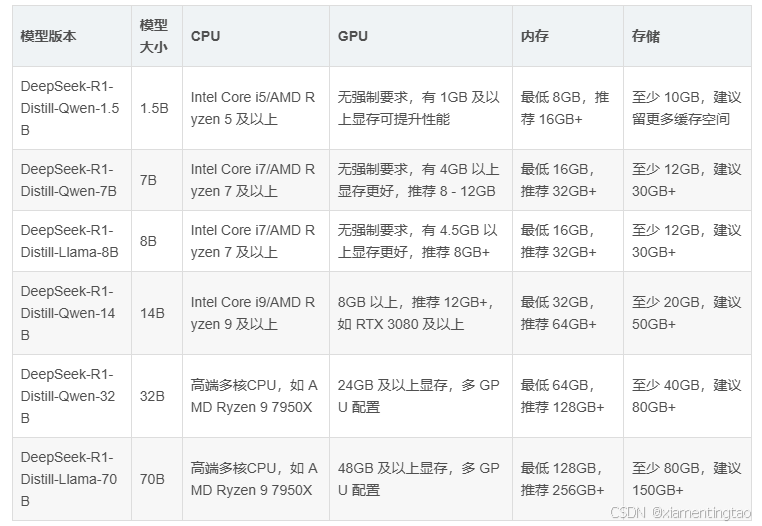This screenshot has height=526, width=762.
Task: Click the 8B model size cell
Action: [x=157, y=241]
